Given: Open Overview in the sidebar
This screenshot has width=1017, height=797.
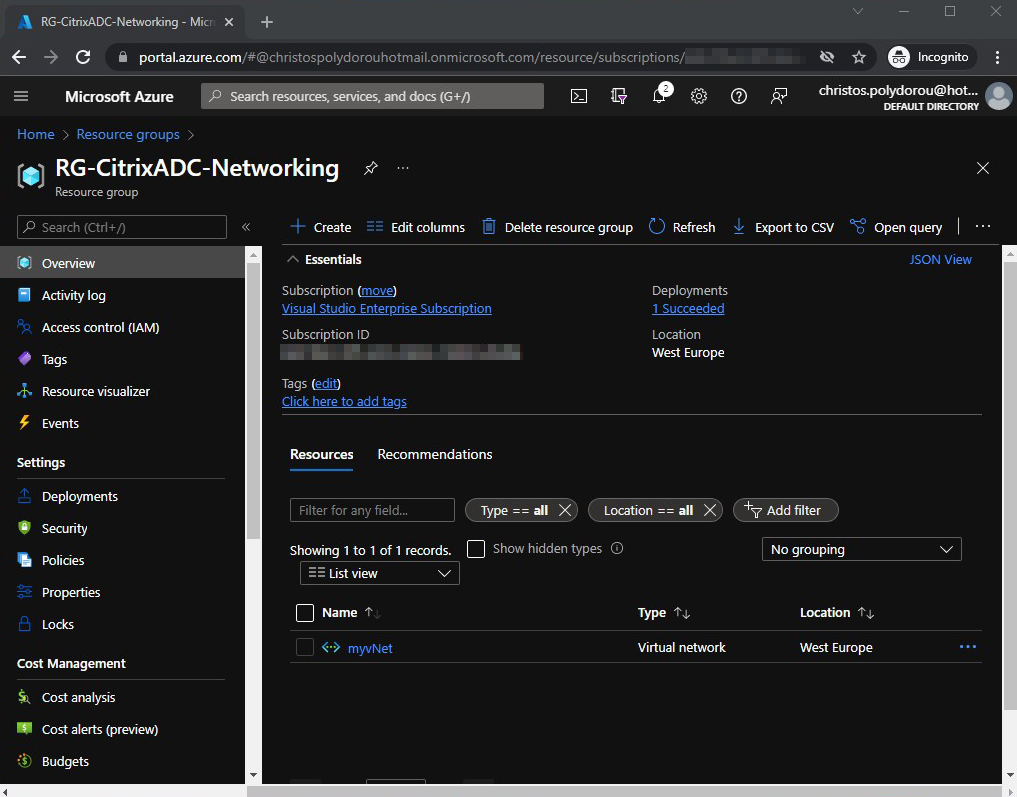Looking at the screenshot, I should coord(123,263).
